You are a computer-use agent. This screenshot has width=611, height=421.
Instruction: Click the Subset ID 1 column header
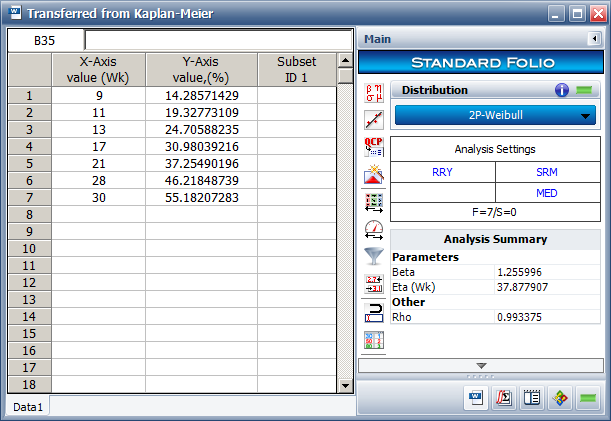coord(296,70)
